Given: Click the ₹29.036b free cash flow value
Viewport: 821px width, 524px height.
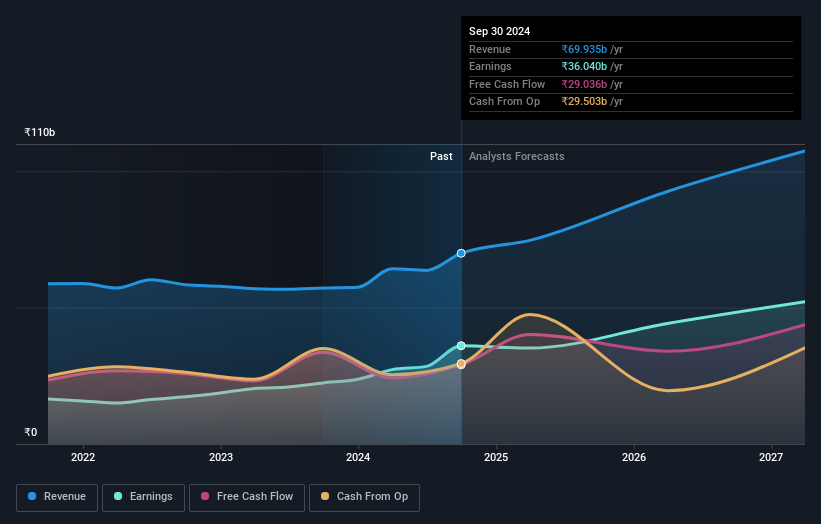Looking at the screenshot, I should pyautogui.click(x=584, y=84).
